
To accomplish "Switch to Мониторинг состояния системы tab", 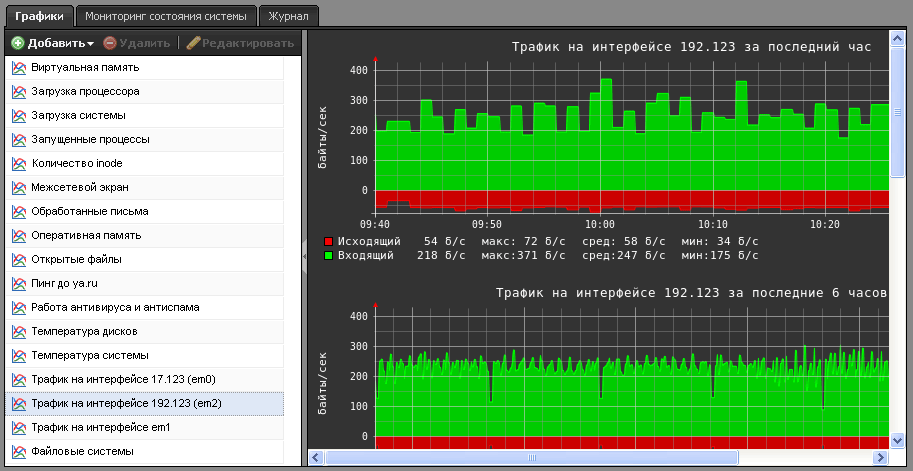I will click(166, 16).
